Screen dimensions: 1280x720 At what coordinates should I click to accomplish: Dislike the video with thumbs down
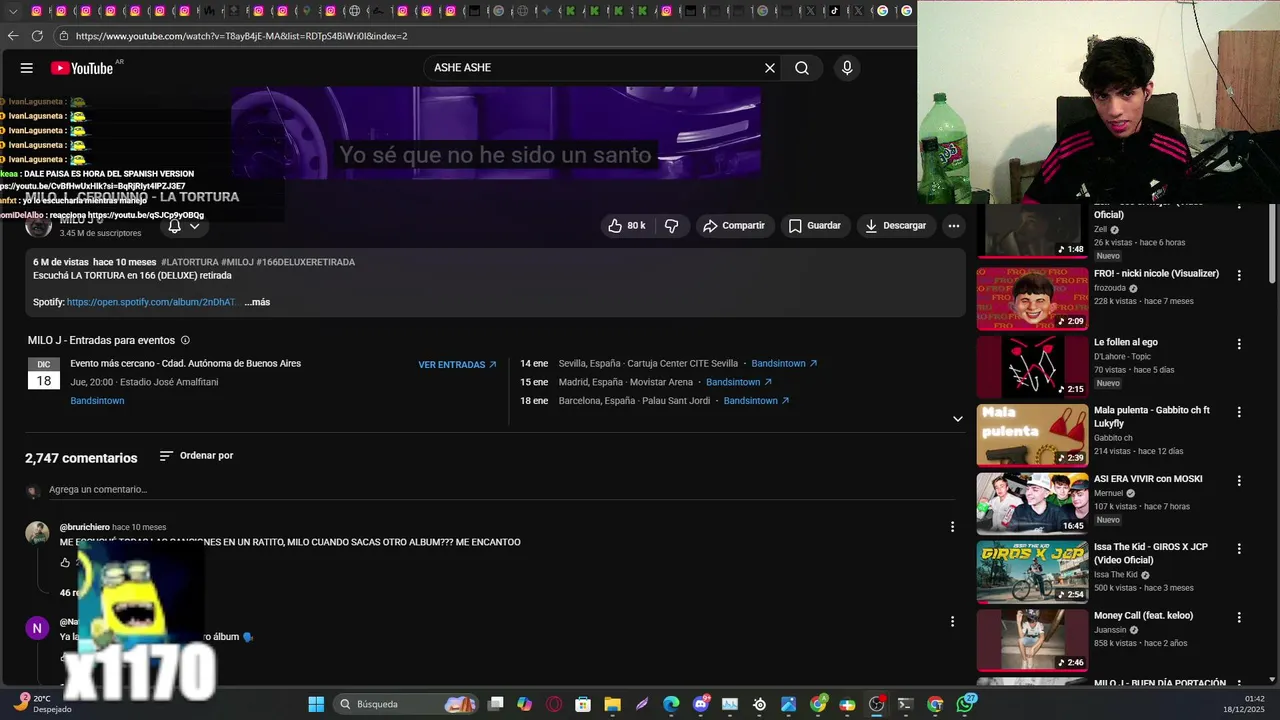pyautogui.click(x=672, y=226)
